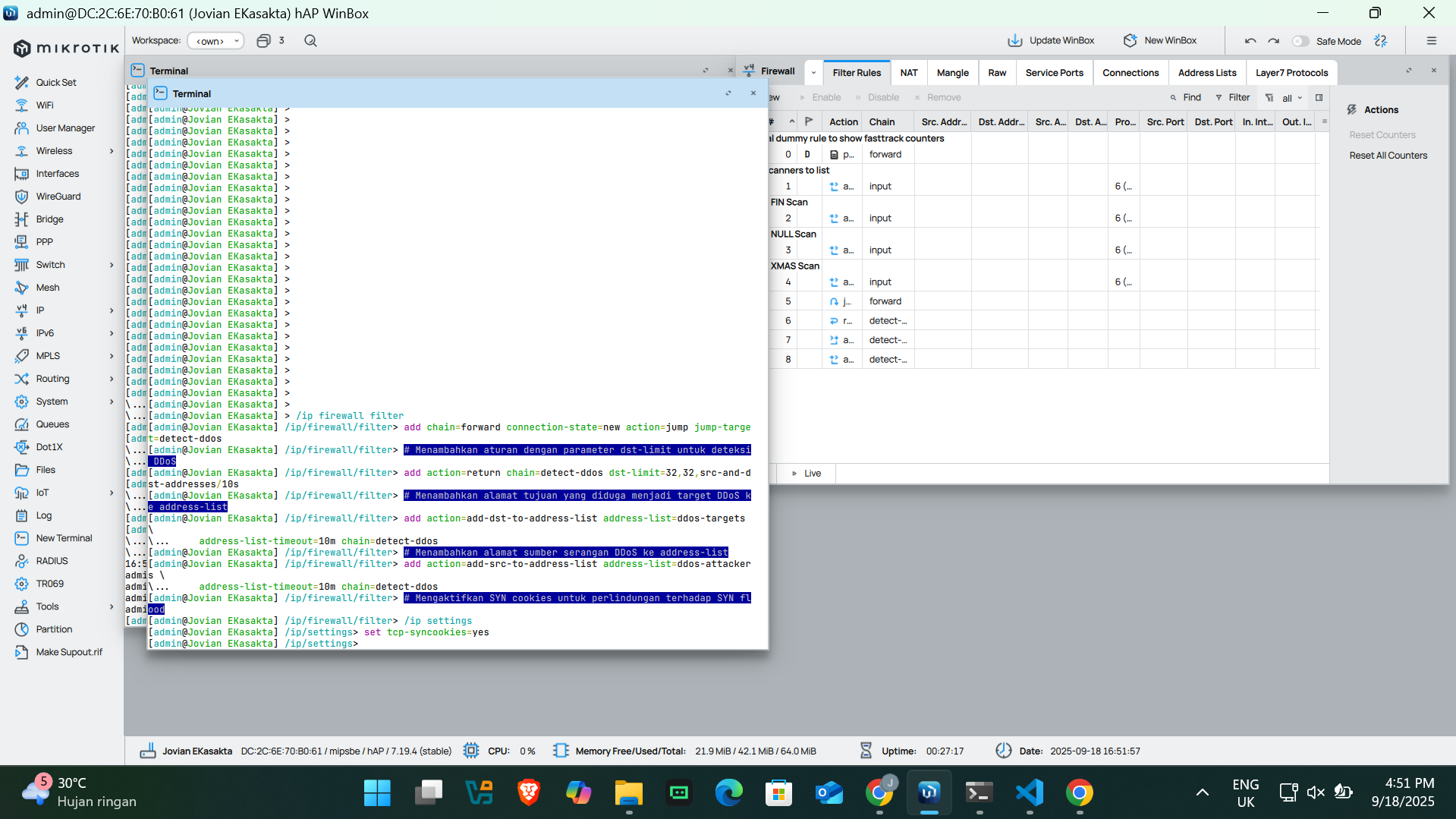The image size is (1456, 819).
Task: Click the Reset All Counters button
Action: (1388, 156)
